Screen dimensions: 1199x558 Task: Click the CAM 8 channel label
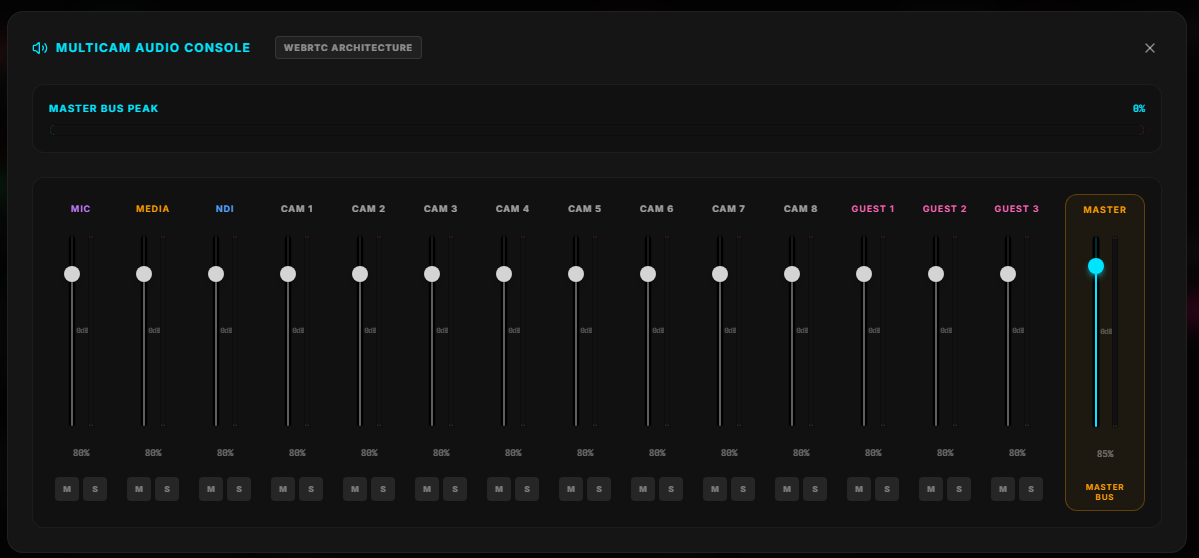coord(801,209)
